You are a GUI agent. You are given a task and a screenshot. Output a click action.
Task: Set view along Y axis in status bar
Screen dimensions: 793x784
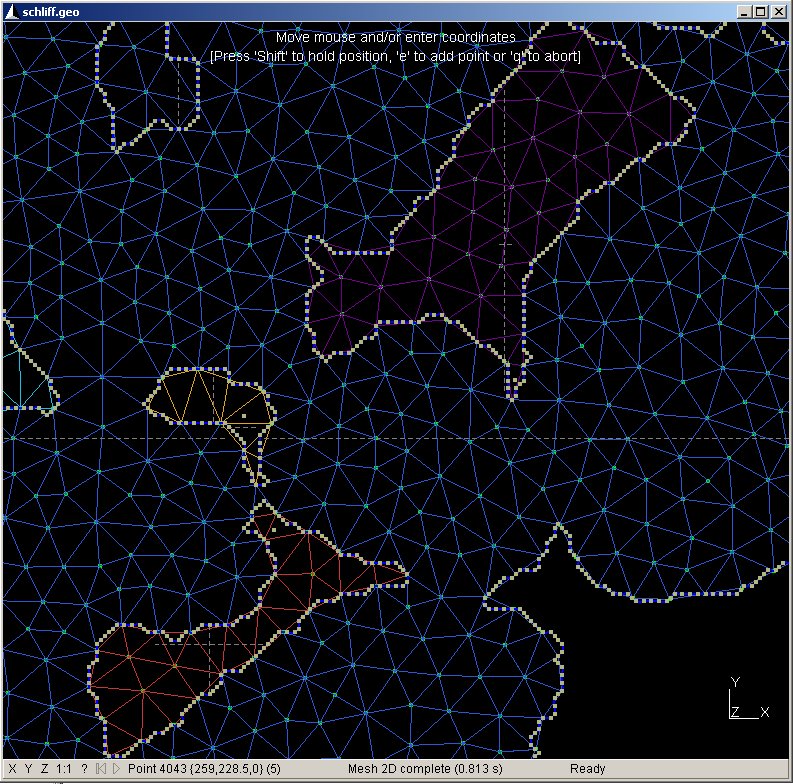28,769
